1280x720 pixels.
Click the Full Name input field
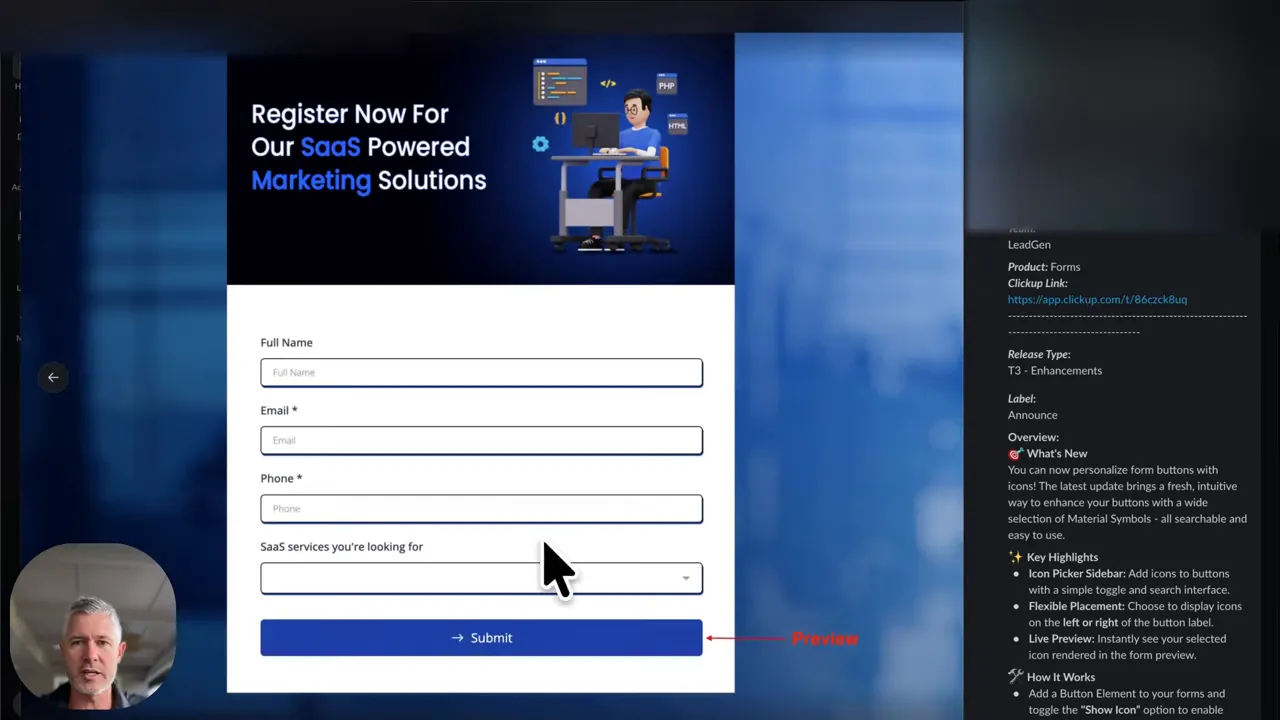click(x=481, y=372)
